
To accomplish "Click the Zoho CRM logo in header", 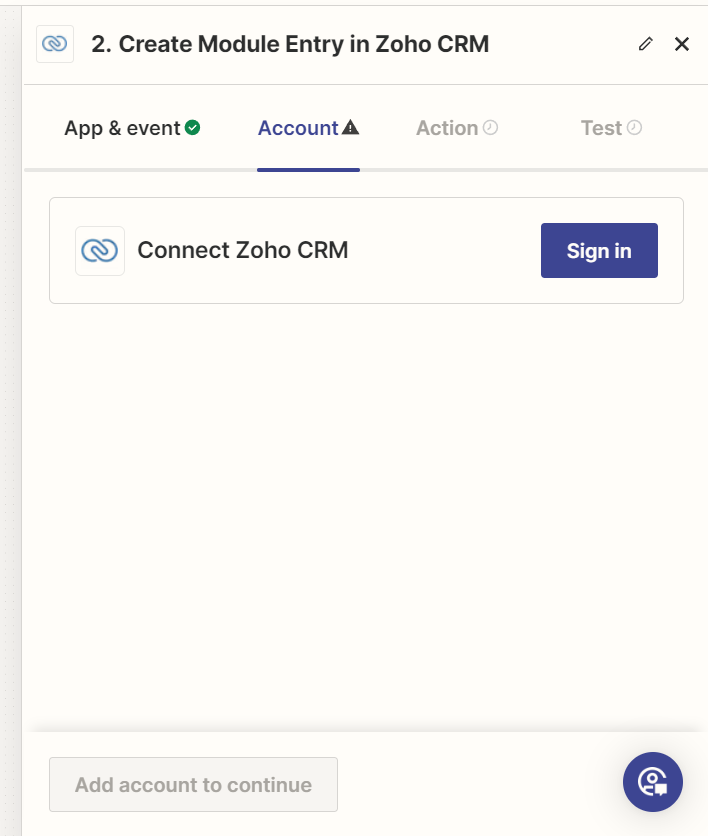I will click(55, 44).
